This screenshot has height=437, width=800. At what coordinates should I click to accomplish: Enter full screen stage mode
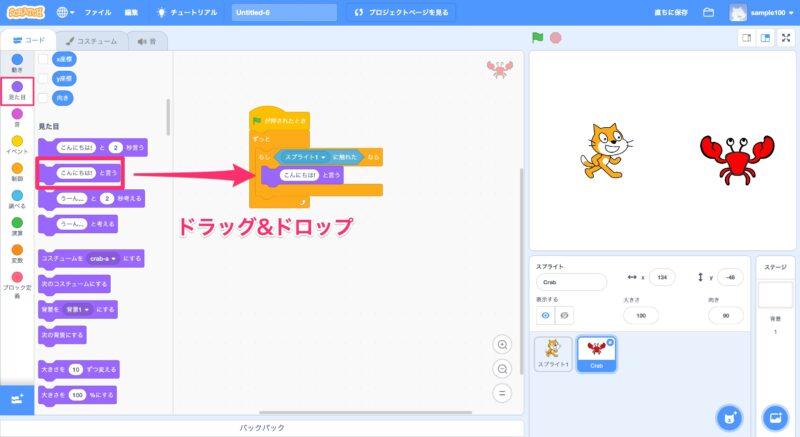pyautogui.click(x=785, y=38)
